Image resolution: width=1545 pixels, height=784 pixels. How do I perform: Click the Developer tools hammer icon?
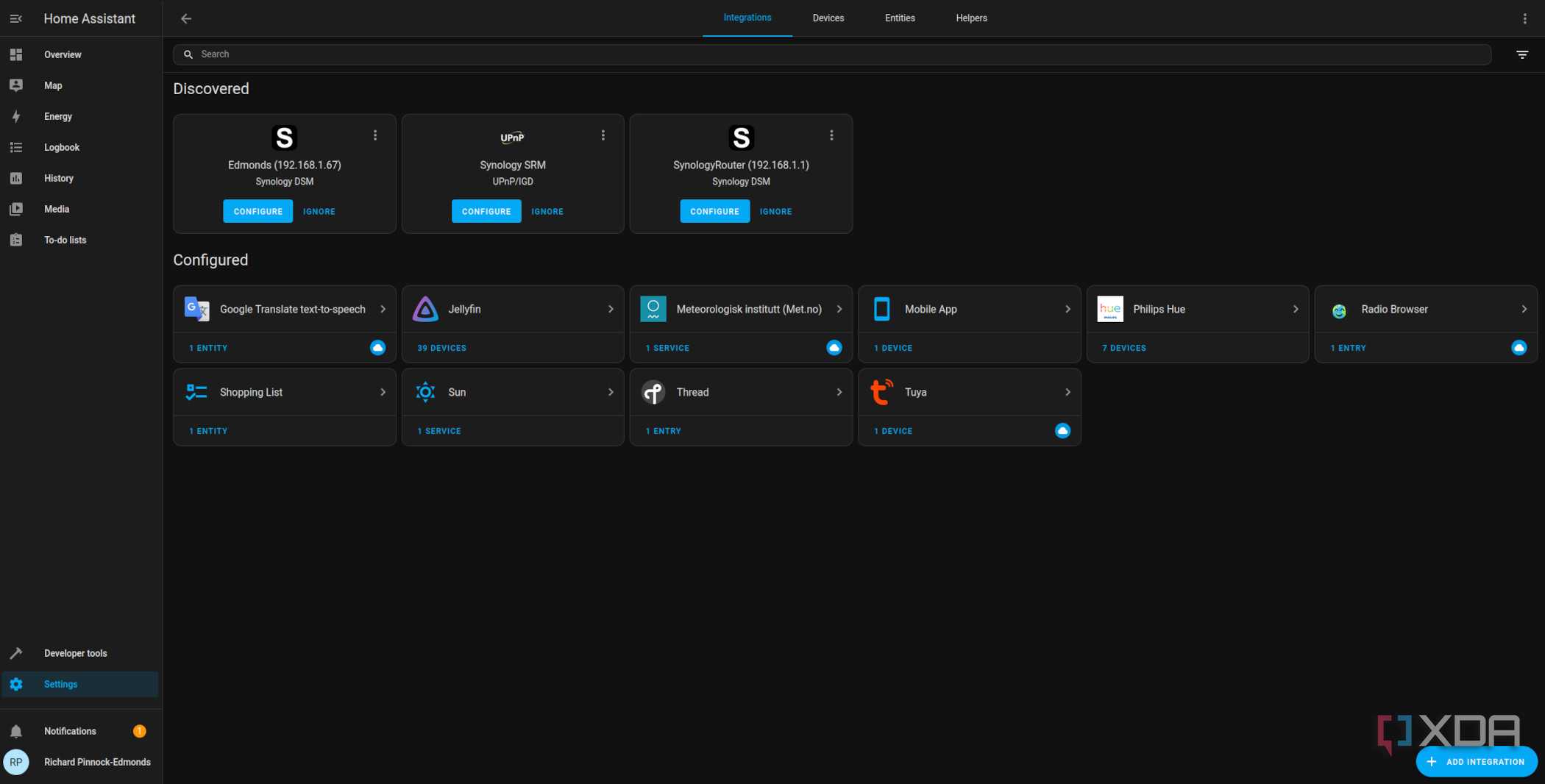point(16,653)
